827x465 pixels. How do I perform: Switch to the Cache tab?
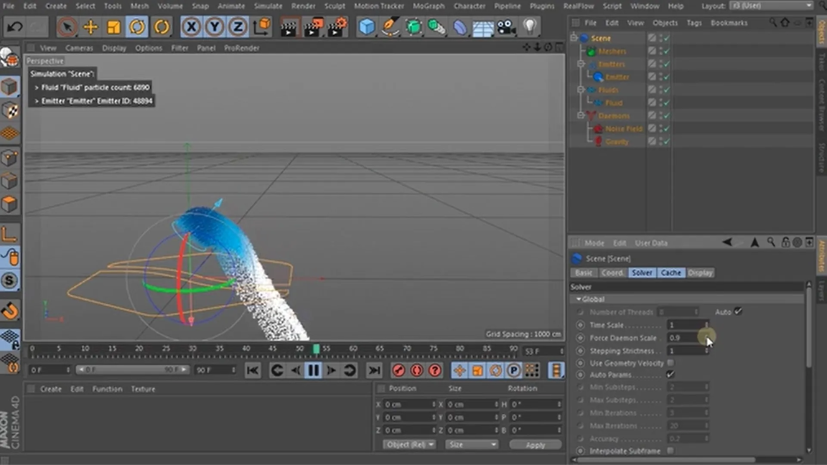[x=671, y=272]
